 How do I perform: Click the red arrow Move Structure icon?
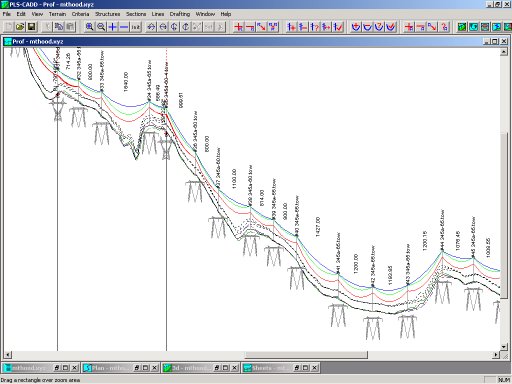(262, 27)
